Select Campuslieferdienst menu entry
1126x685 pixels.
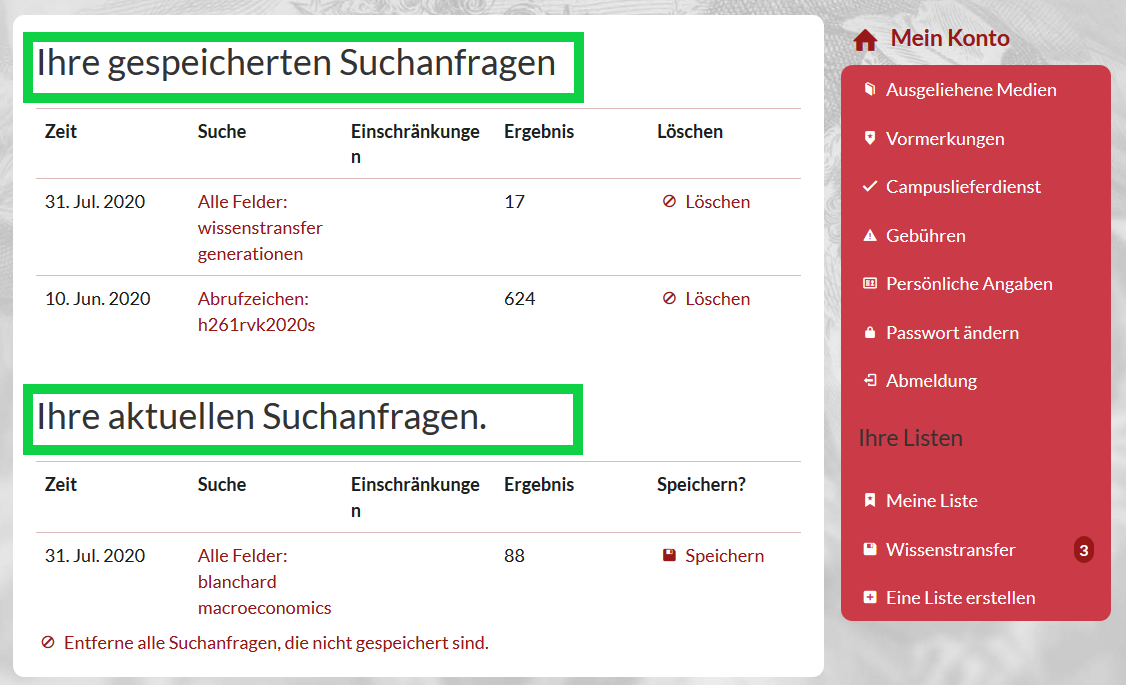click(963, 187)
